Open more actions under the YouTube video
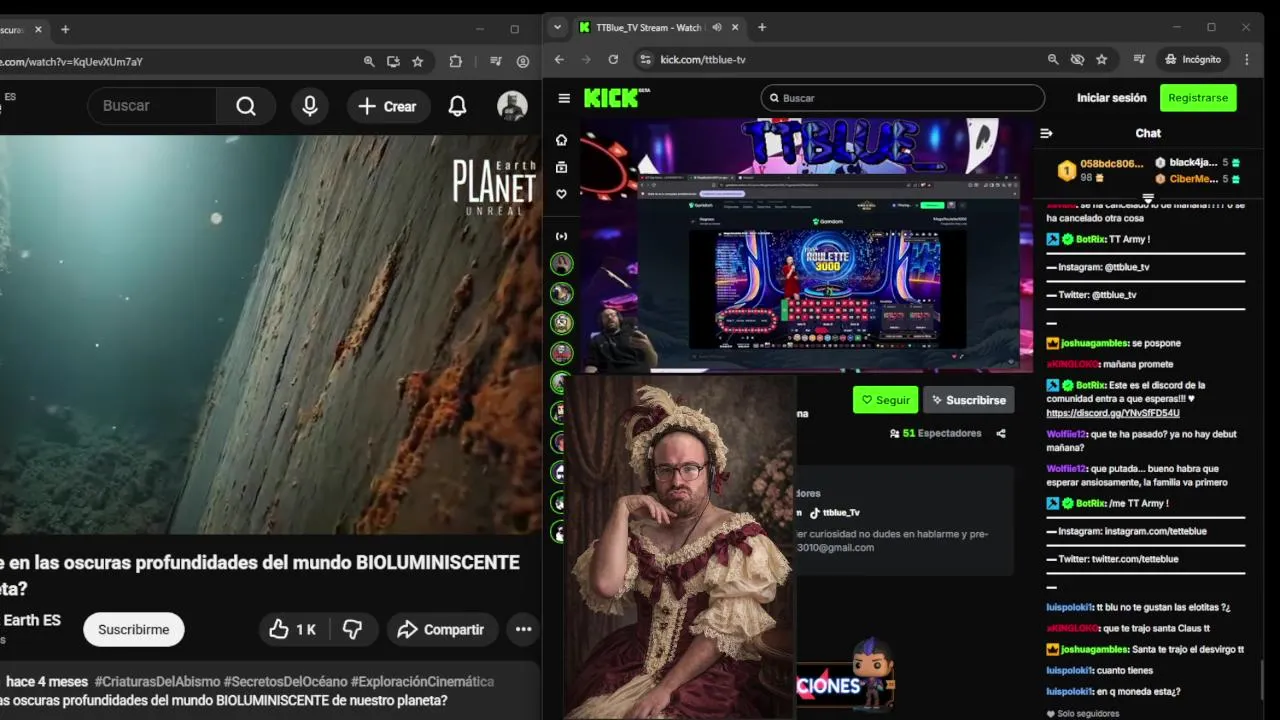Viewport: 1280px width, 720px height. click(523, 629)
